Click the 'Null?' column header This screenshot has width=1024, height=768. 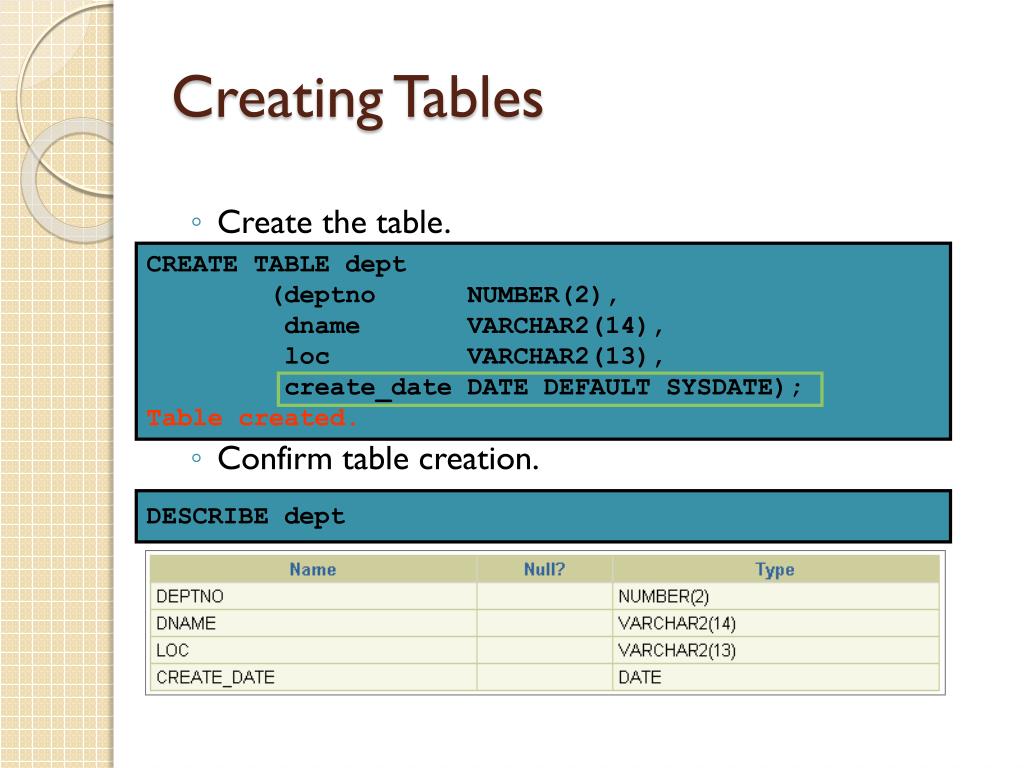544,569
